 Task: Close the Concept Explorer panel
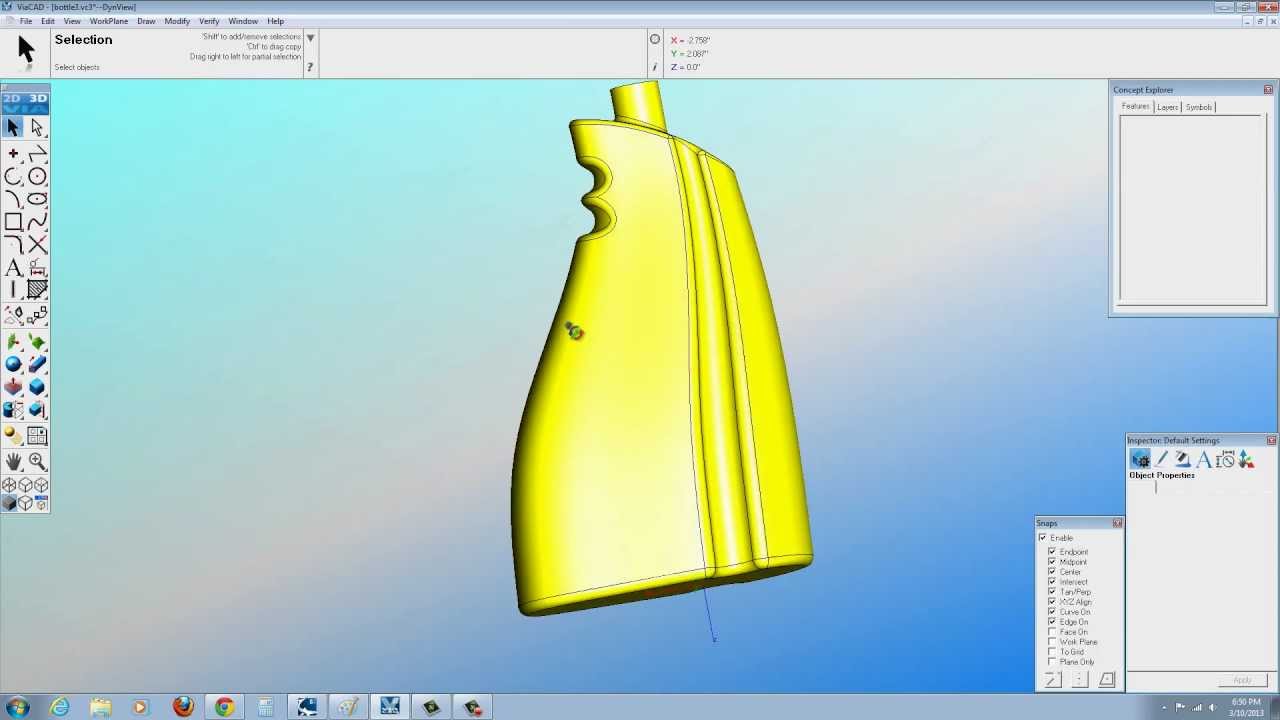tap(1268, 90)
